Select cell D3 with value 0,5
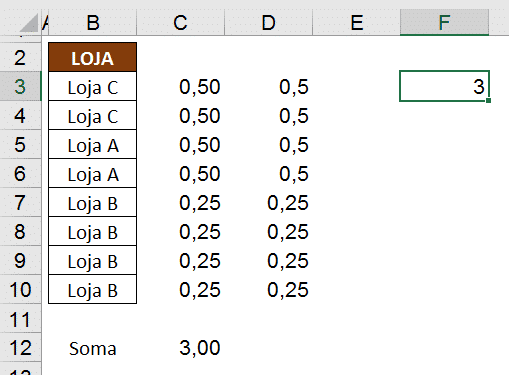509x375 pixels. [268, 86]
